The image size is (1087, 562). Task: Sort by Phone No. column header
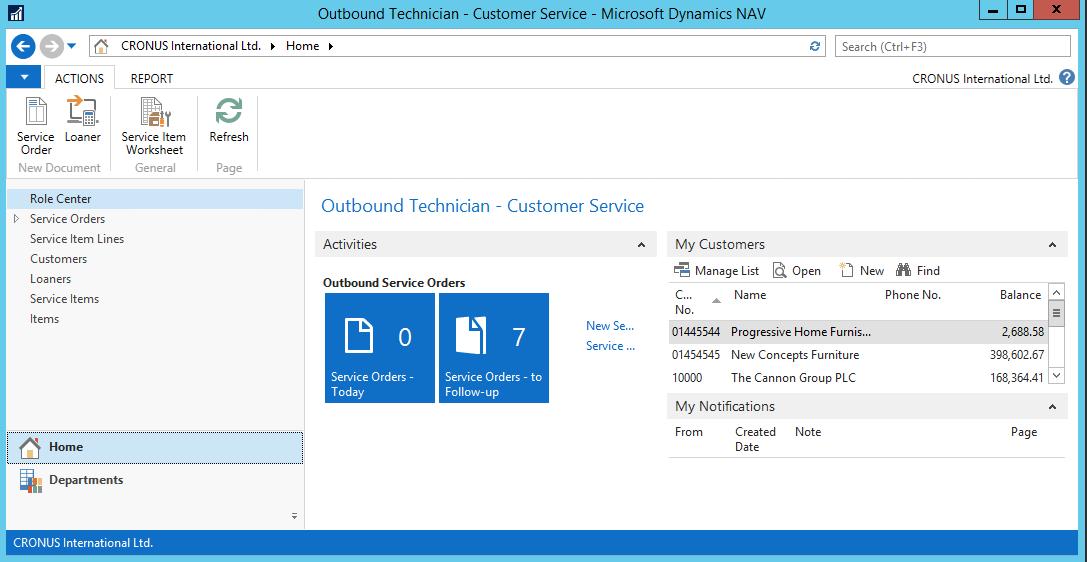(x=913, y=295)
